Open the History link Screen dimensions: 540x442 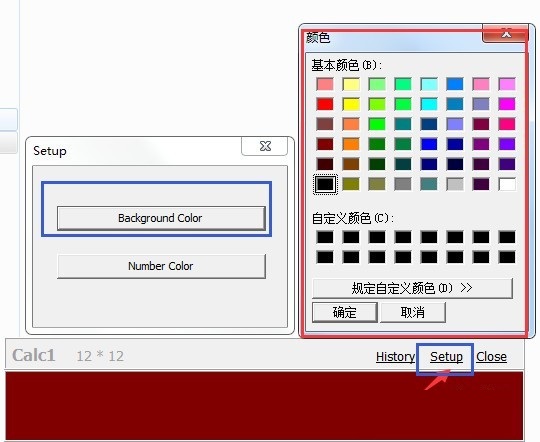coord(395,357)
